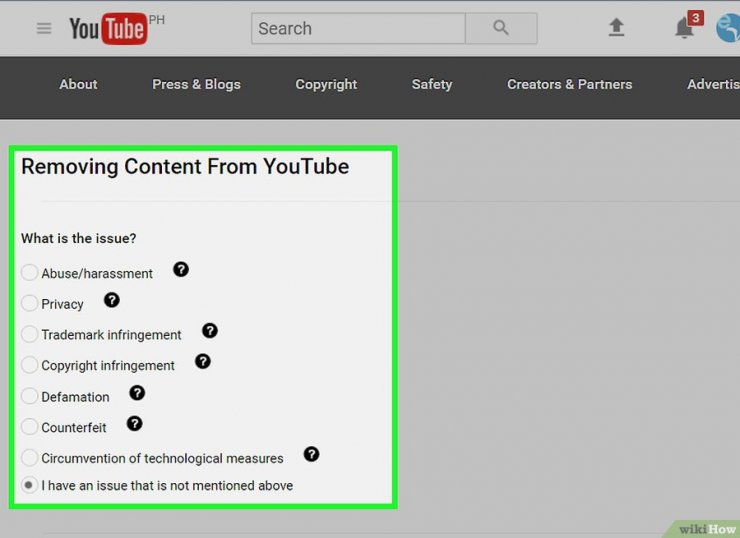Open the account avatar icon
The width and height of the screenshot is (740, 538).
point(728,28)
